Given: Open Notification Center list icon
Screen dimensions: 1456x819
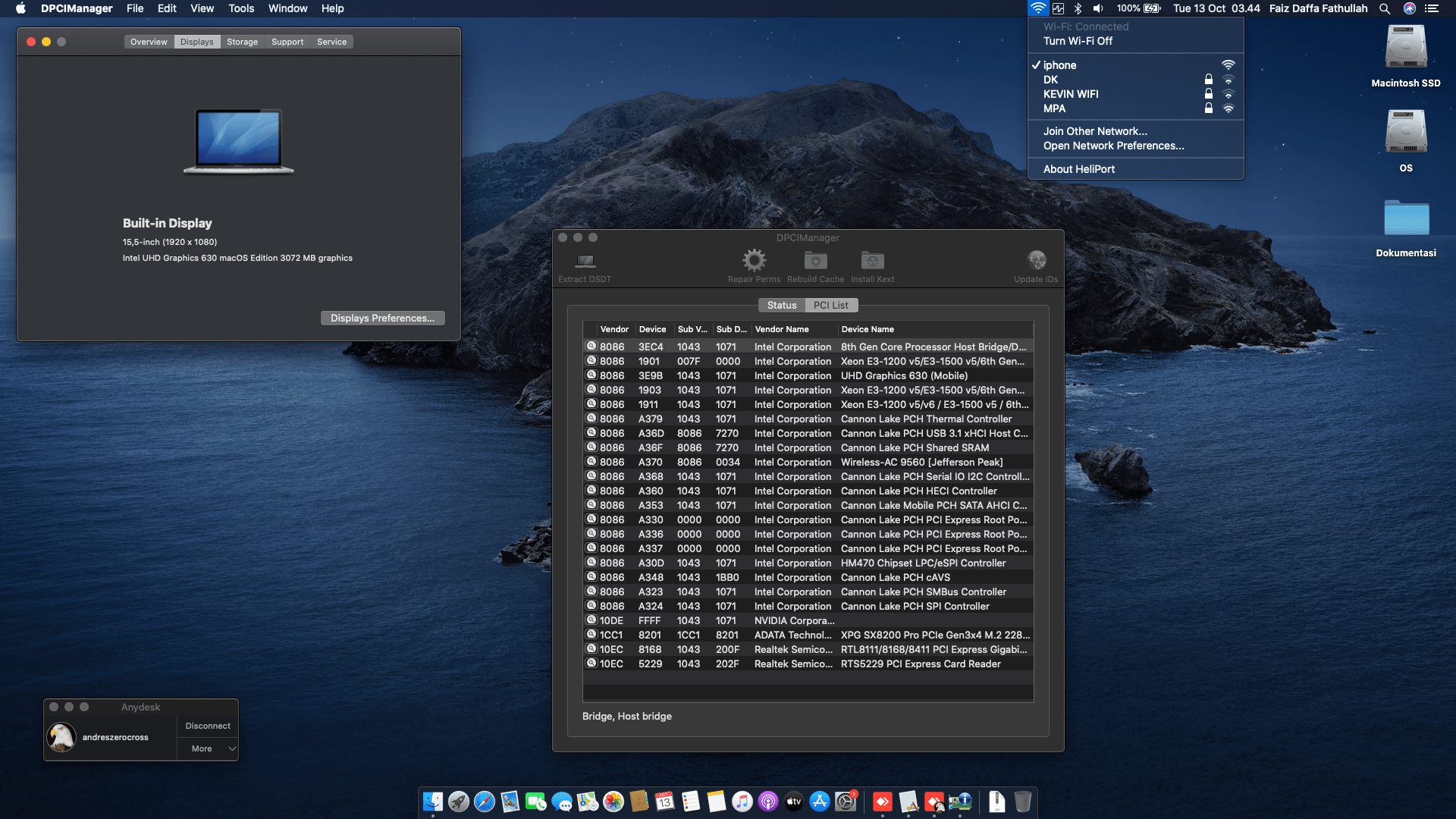Looking at the screenshot, I should click(x=1432, y=8).
